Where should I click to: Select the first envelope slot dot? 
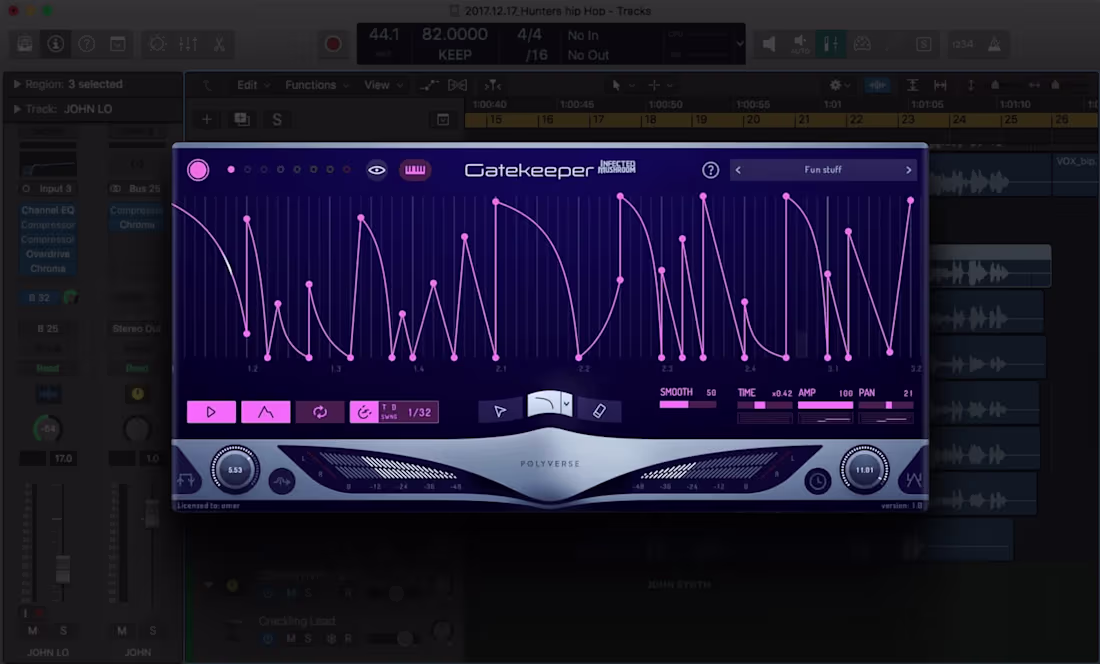pos(231,170)
